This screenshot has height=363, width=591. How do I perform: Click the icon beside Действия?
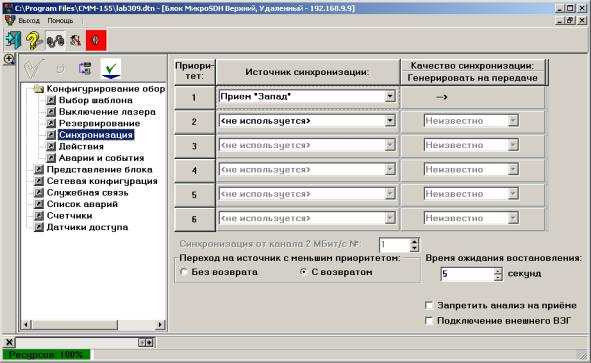[51, 146]
